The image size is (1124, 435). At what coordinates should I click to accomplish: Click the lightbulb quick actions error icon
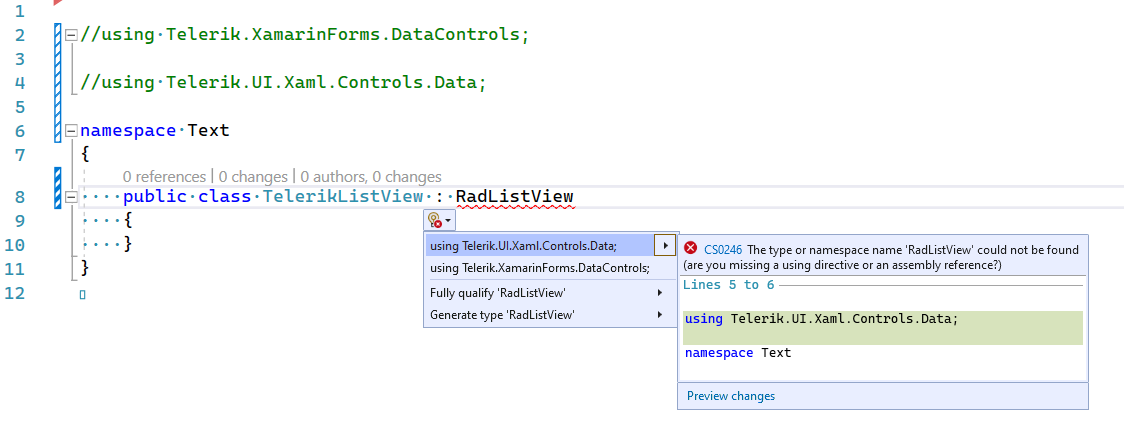(x=434, y=220)
